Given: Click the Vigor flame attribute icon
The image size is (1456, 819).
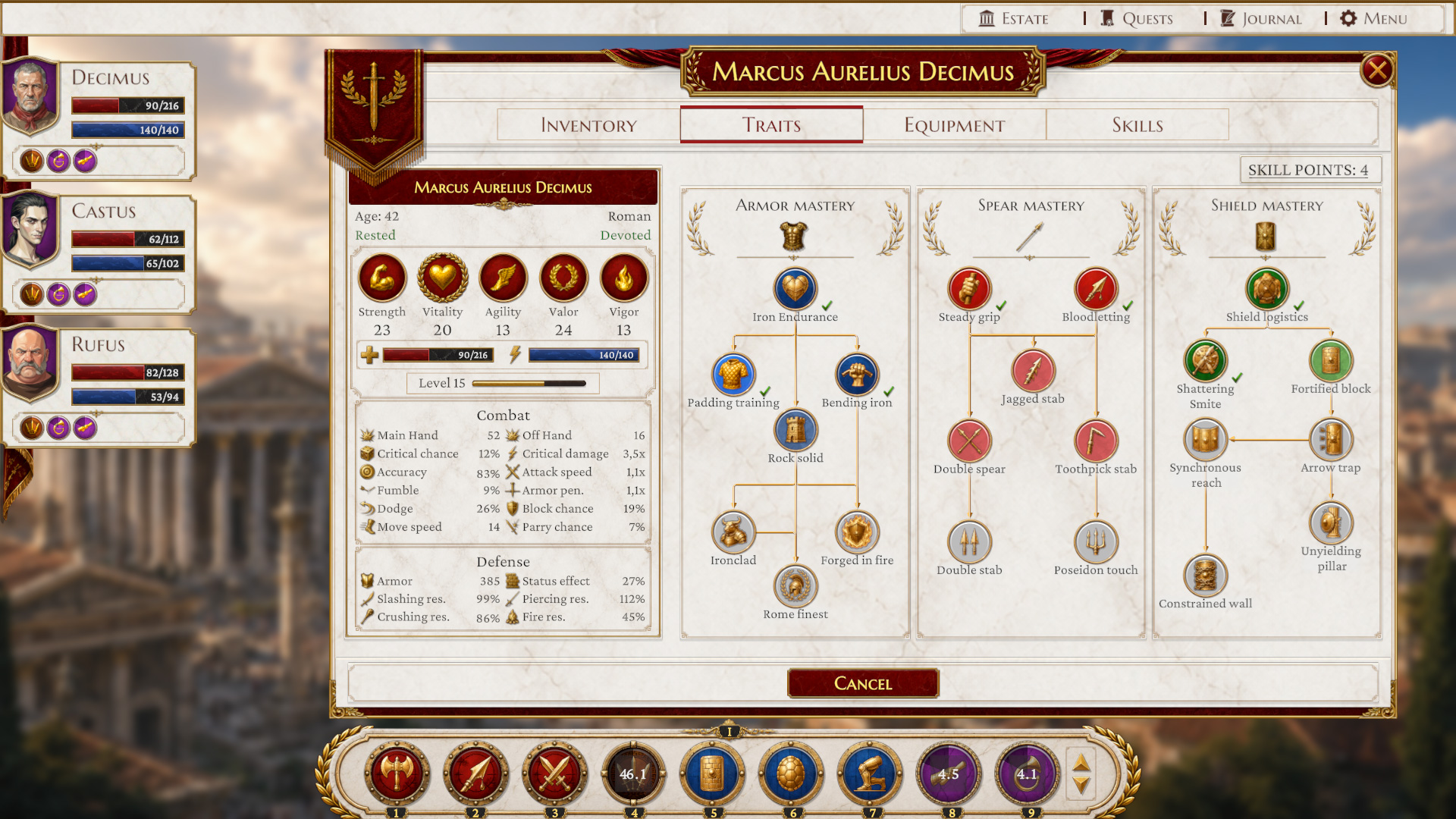Looking at the screenshot, I should pos(623,278).
